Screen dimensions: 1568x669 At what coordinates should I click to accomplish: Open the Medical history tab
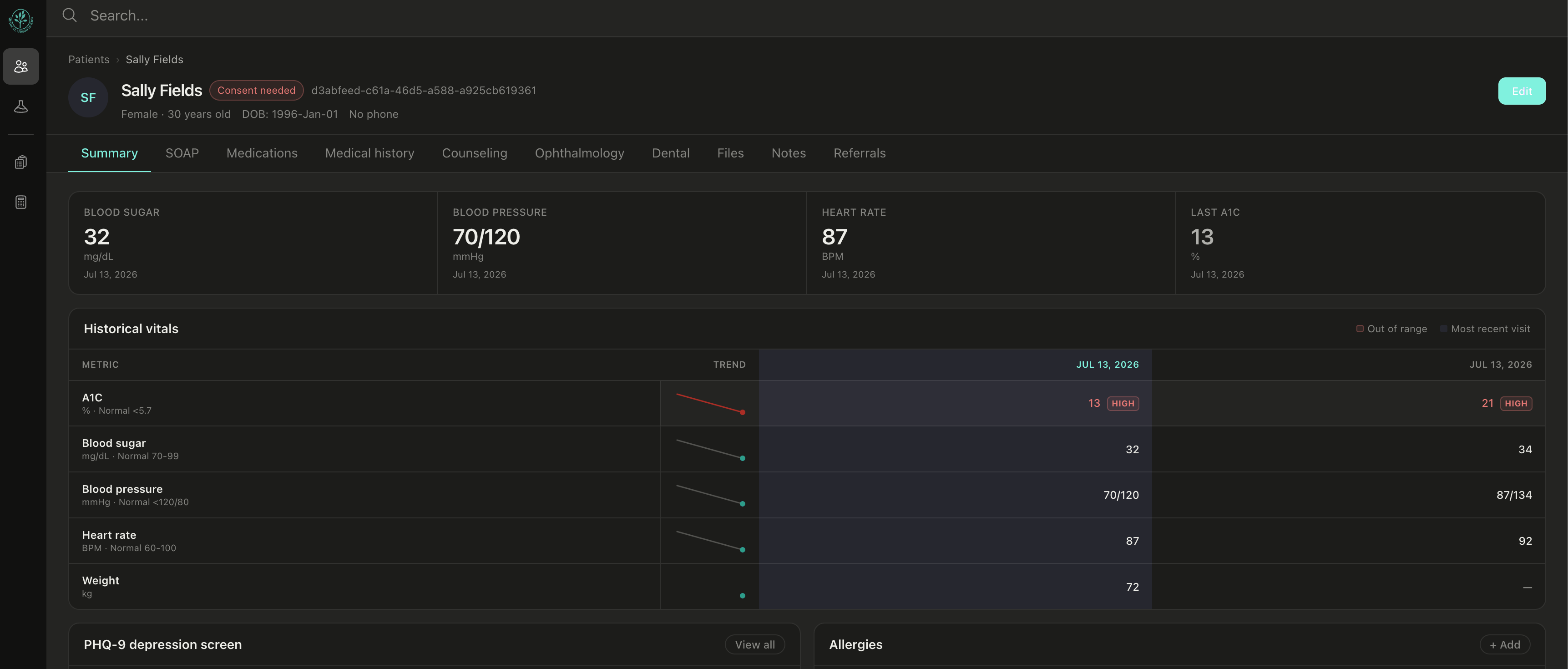[369, 153]
